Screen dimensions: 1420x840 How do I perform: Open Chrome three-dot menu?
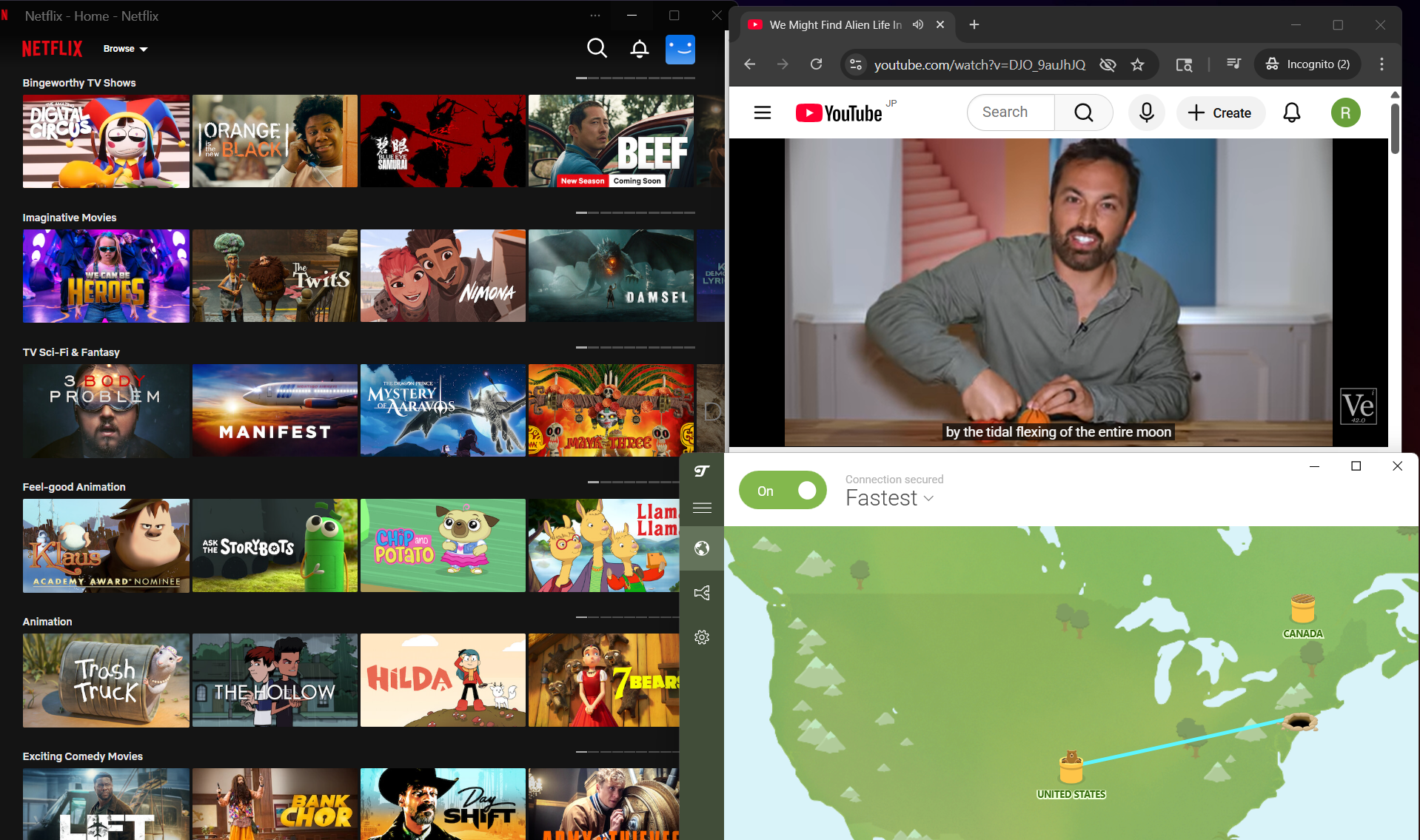point(1382,64)
